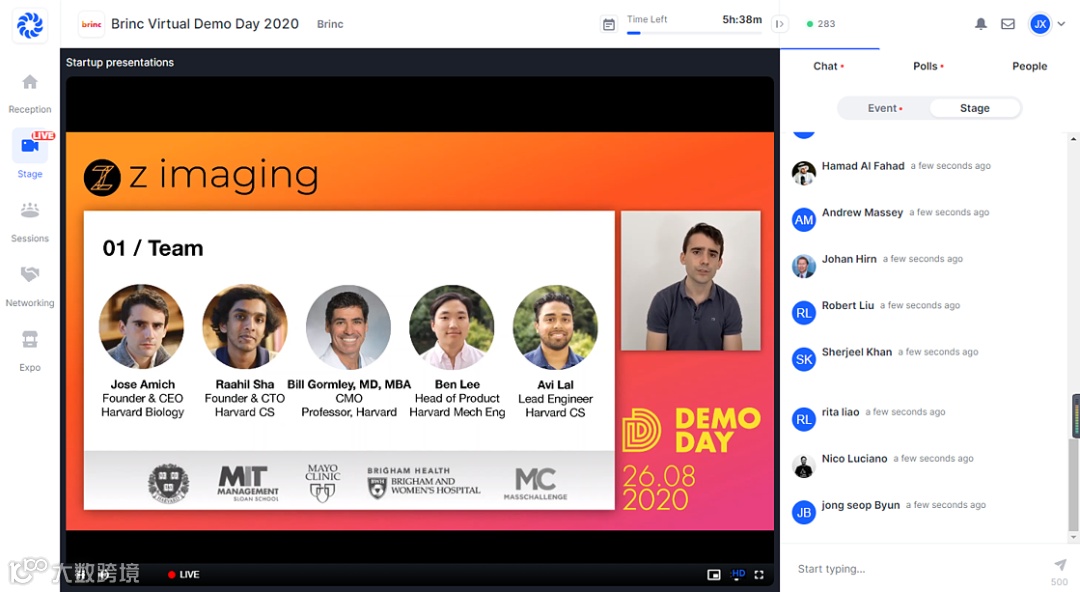This screenshot has height=592, width=1080.
Task: Visit the Expo booths
Action: 30,351
